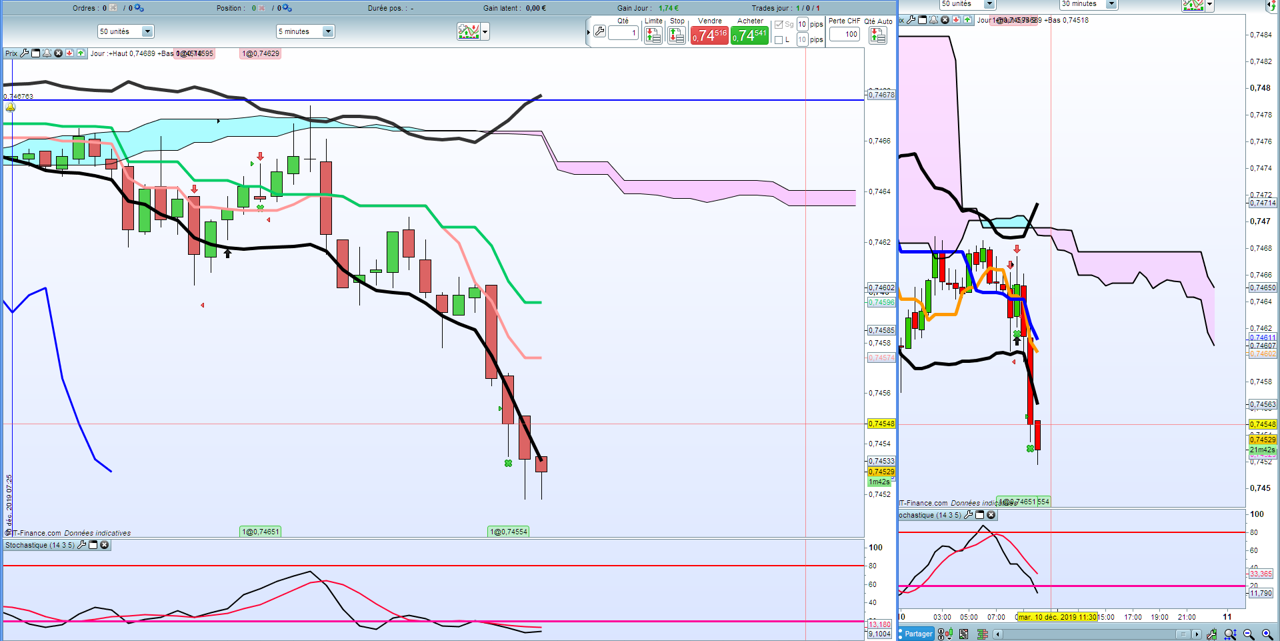Click alert bell icon in right chart toolbar

933,20
